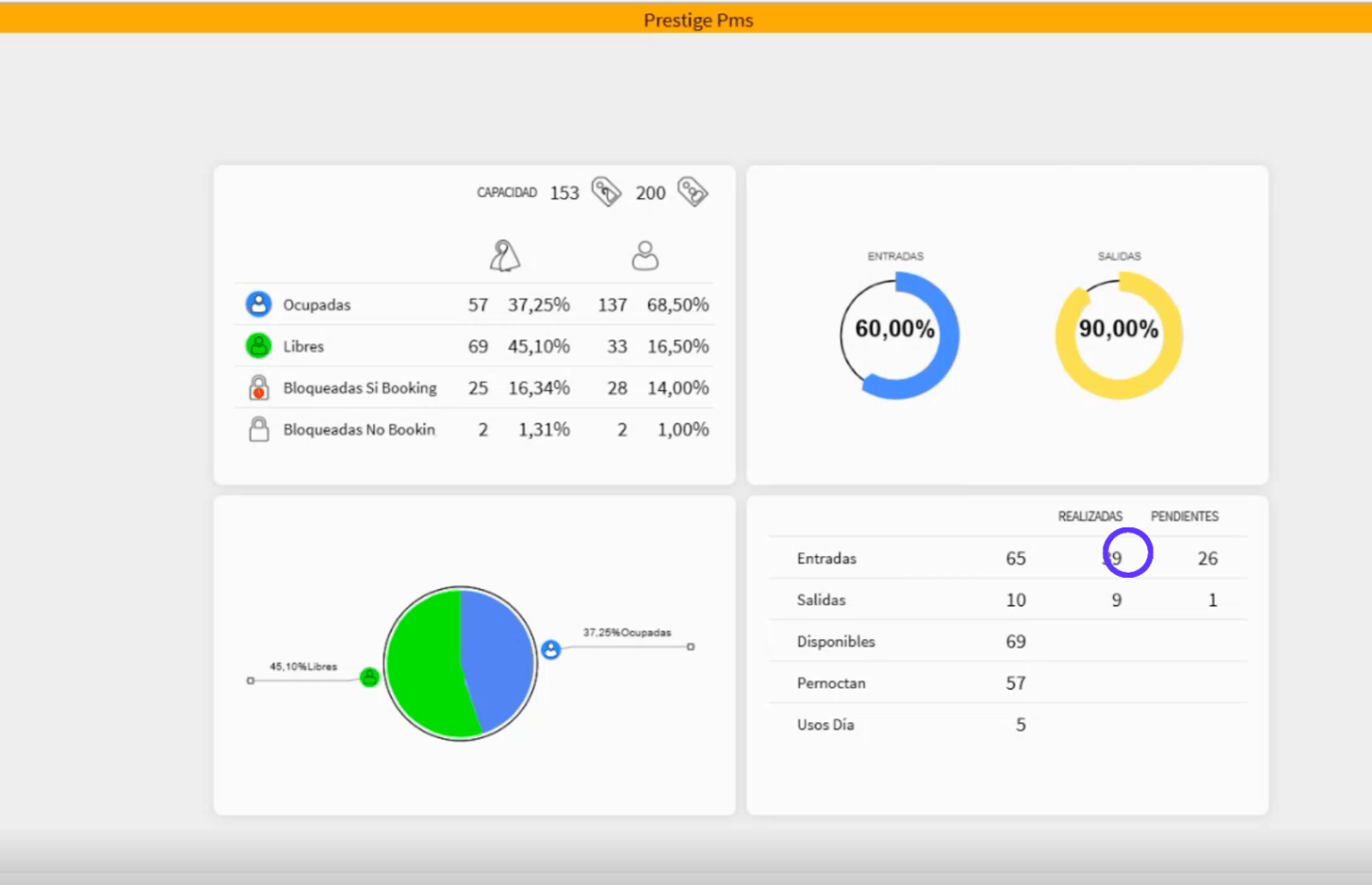The width and height of the screenshot is (1372, 885).
Task: Click the blue Ocupadas row icon
Action: [x=258, y=304]
